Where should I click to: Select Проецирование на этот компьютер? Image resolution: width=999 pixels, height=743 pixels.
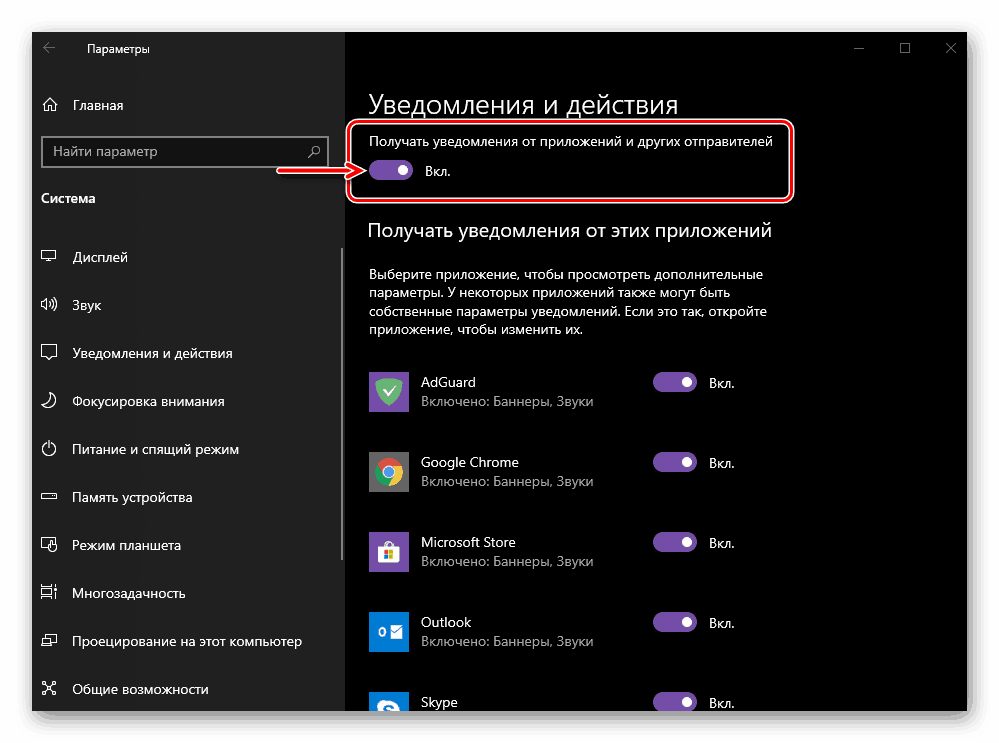tap(187, 641)
